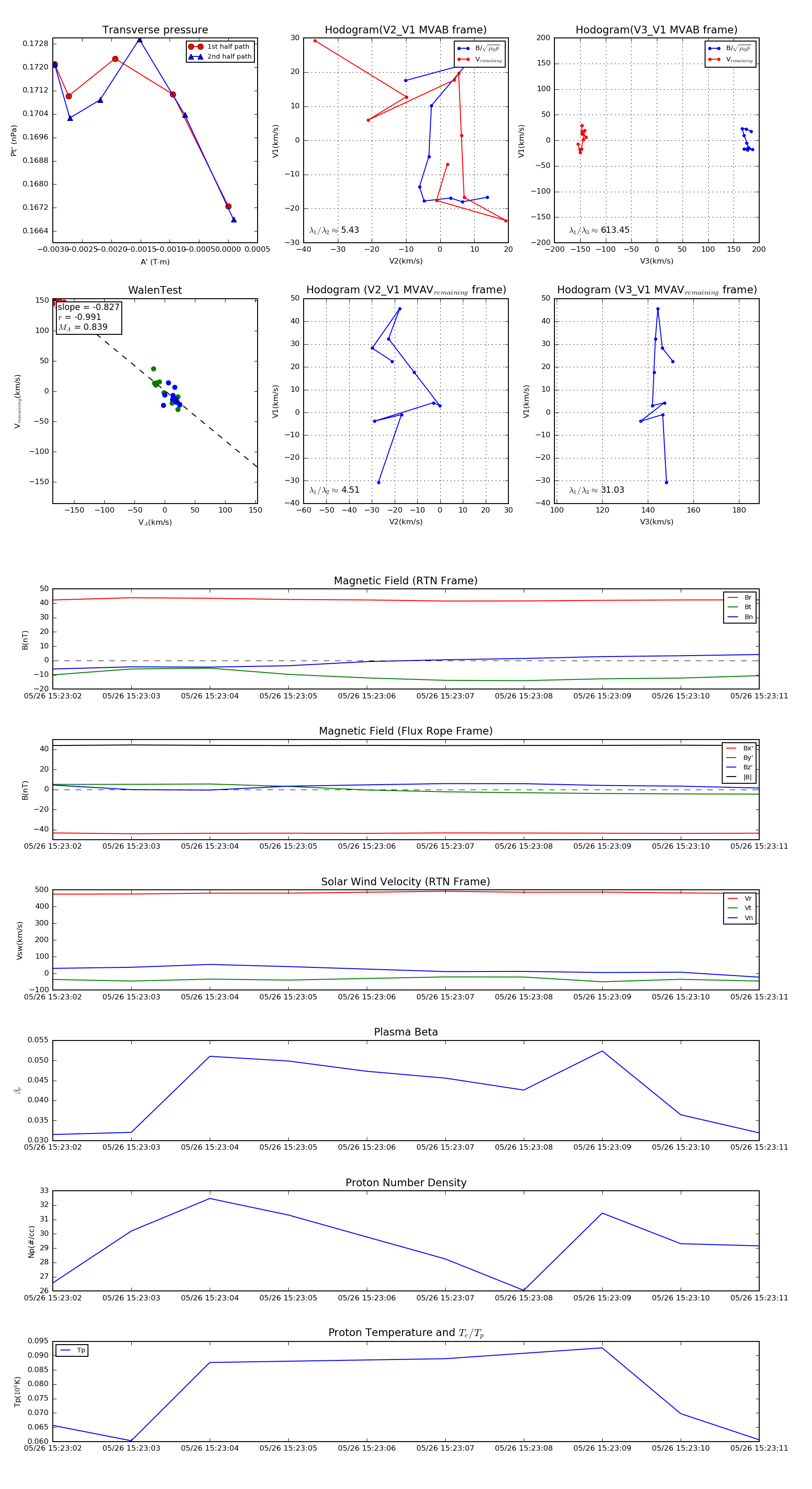The height and width of the screenshot is (1489, 812).
Task: Click the 'Proton Number Density' title
Action: click(406, 1183)
